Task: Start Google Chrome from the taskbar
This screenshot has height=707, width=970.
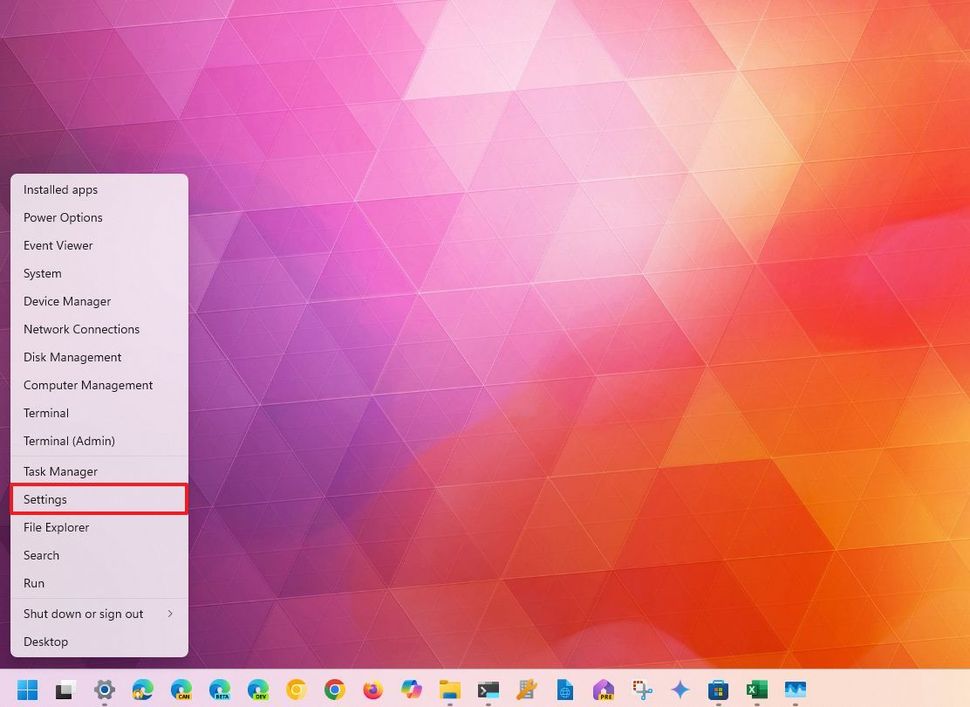Action: pos(334,690)
